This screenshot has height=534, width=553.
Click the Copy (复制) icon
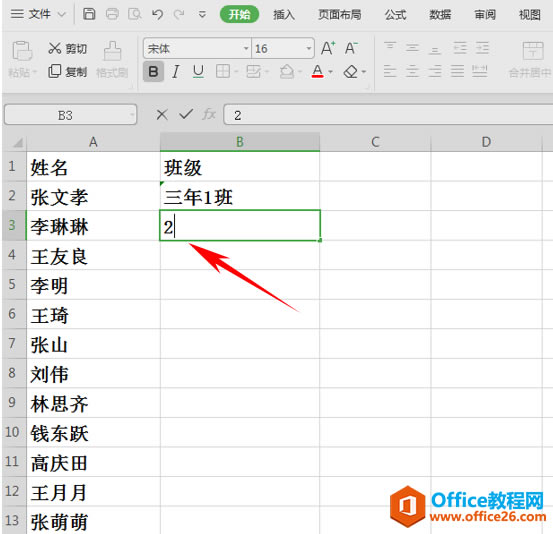[x=55, y=71]
